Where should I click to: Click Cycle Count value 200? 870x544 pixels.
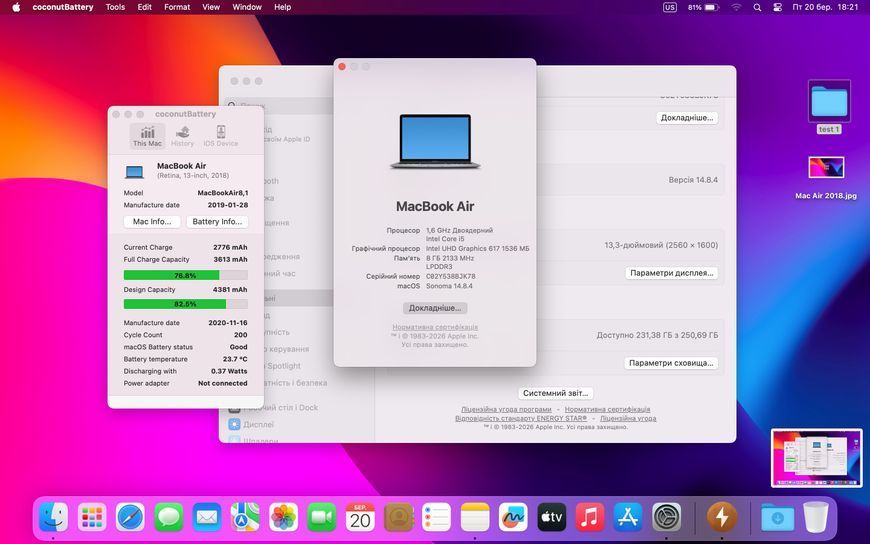pos(241,335)
